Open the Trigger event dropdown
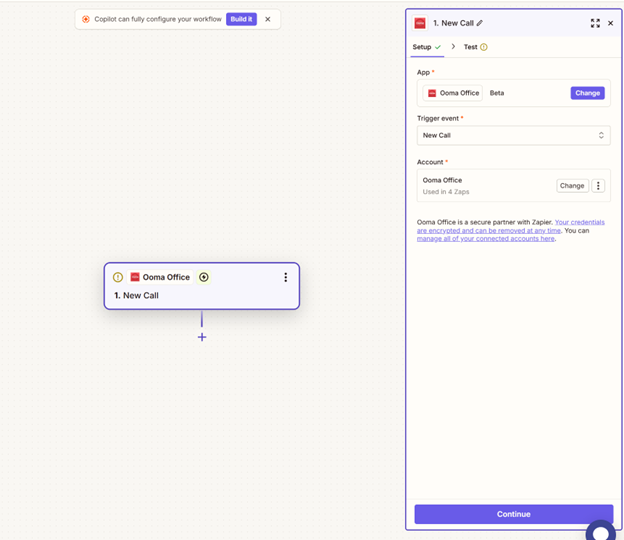Viewport: 624px width, 540px height. (x=513, y=135)
